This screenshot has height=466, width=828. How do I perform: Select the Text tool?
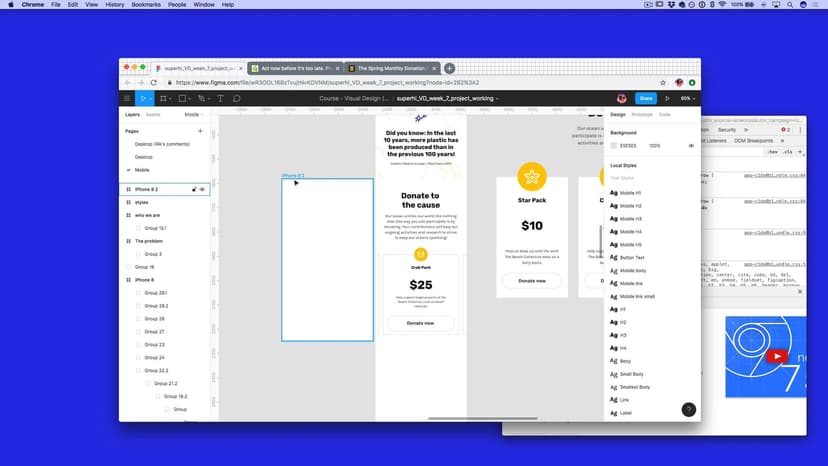click(x=221, y=98)
